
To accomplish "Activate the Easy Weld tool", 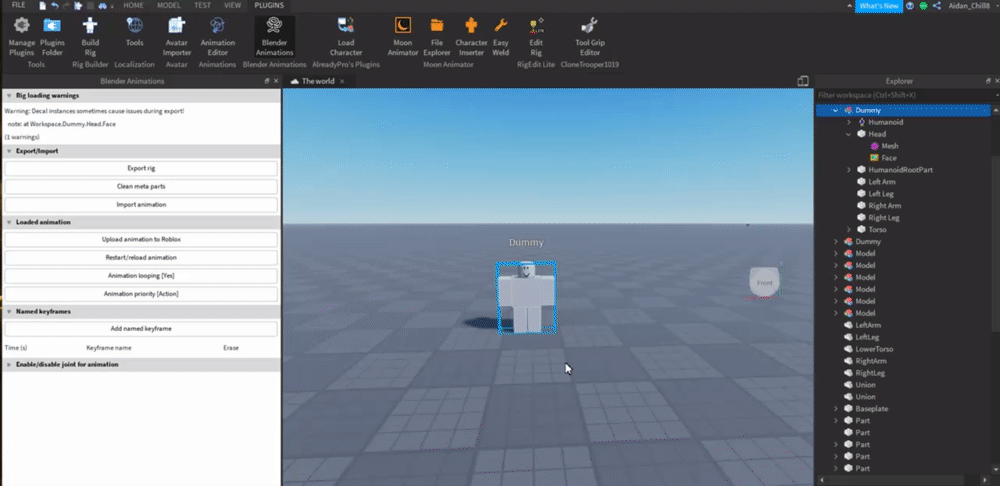I will pos(501,37).
